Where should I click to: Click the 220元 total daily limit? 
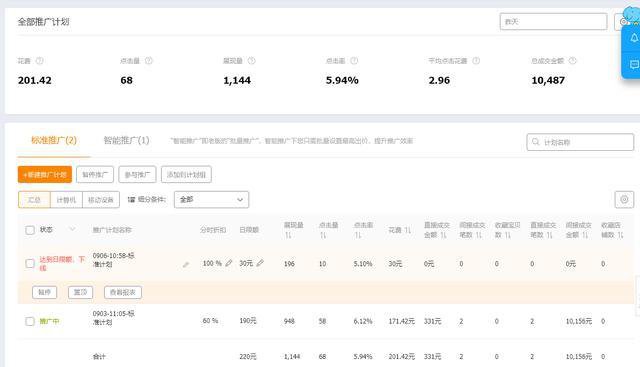[248, 356]
